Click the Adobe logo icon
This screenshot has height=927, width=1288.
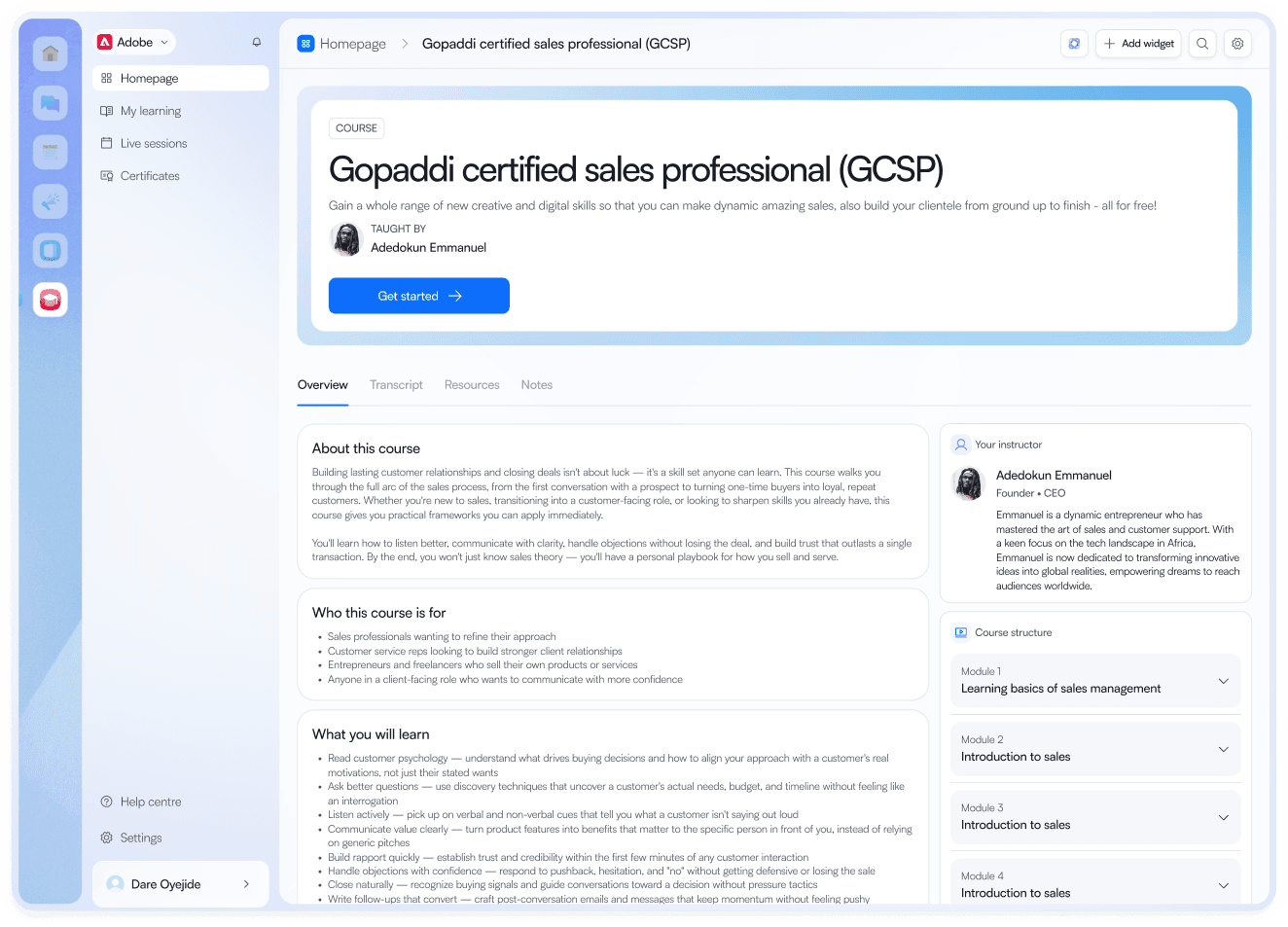tap(105, 42)
